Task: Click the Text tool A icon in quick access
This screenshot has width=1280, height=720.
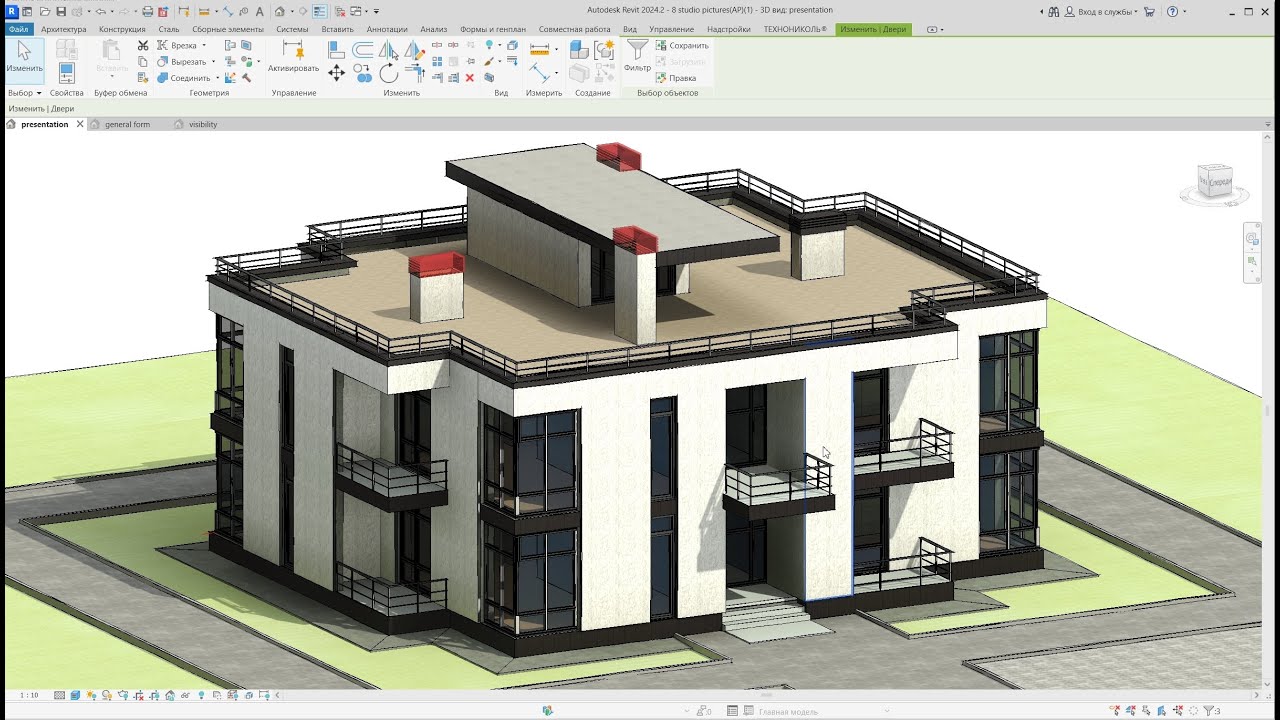Action: pos(259,12)
